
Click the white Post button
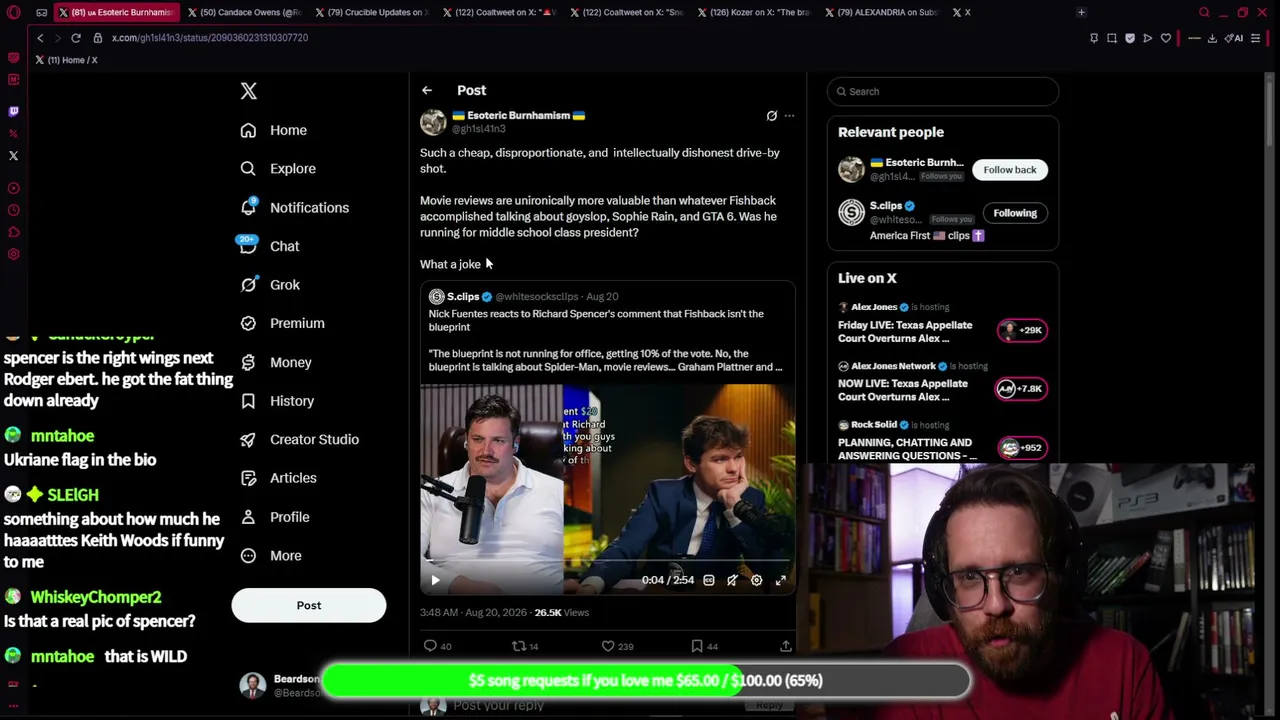[x=309, y=605]
